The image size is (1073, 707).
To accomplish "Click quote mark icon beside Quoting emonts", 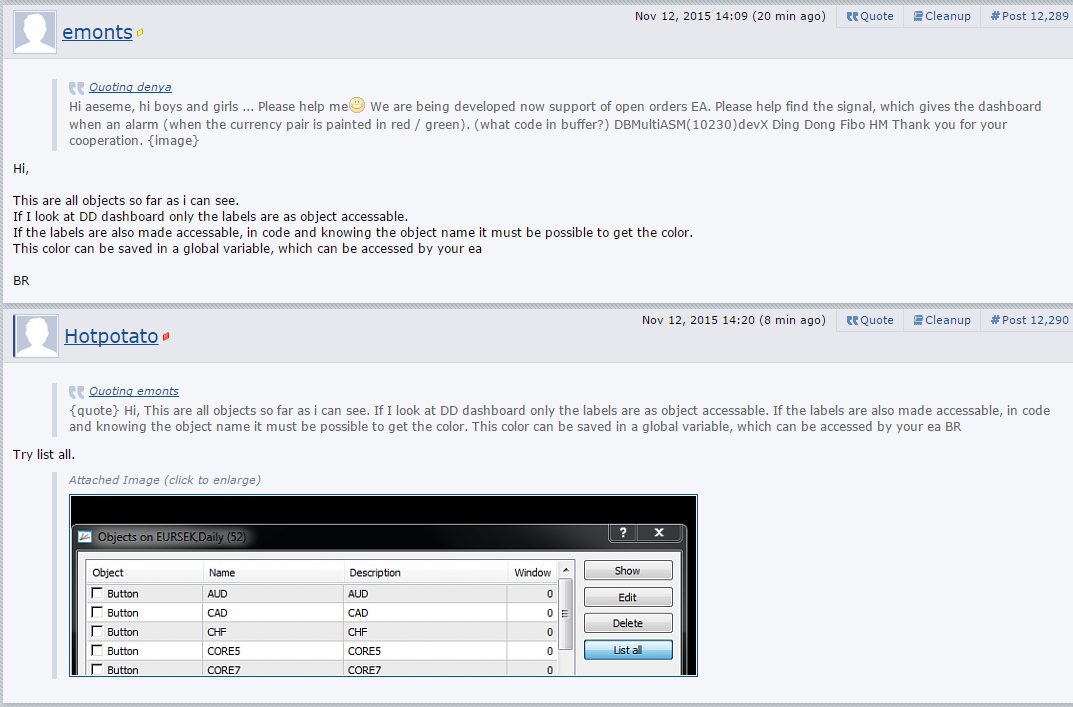I will [x=77, y=391].
